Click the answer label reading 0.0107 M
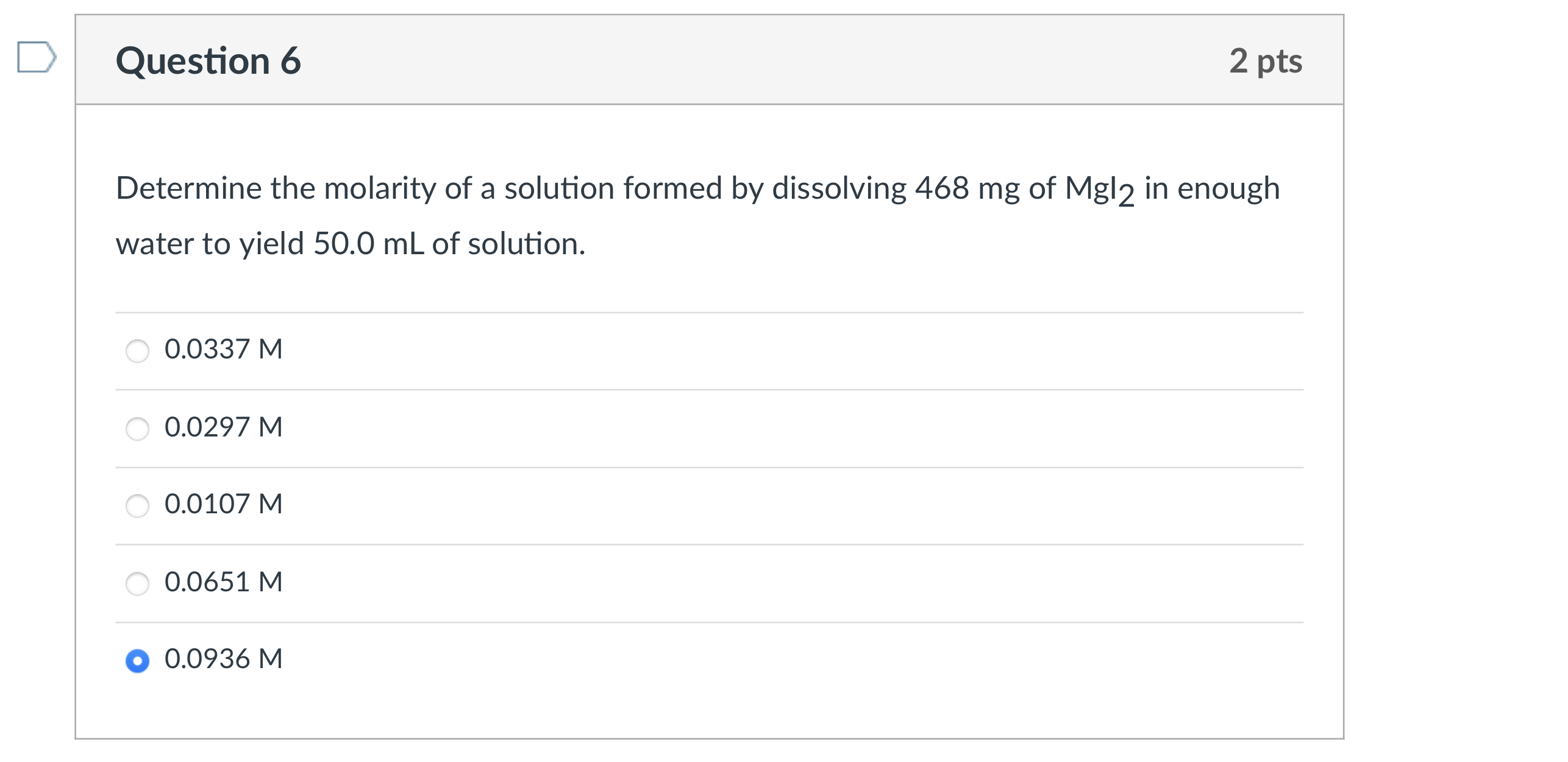1568x762 pixels. click(x=224, y=504)
